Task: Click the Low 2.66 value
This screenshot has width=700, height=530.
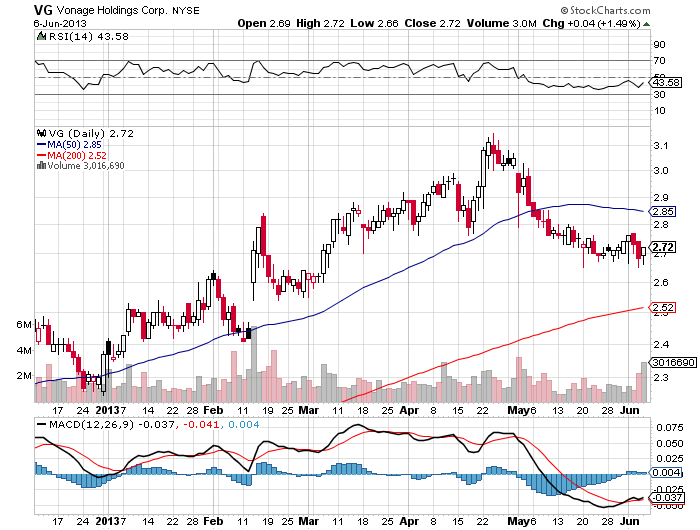Action: 374,23
